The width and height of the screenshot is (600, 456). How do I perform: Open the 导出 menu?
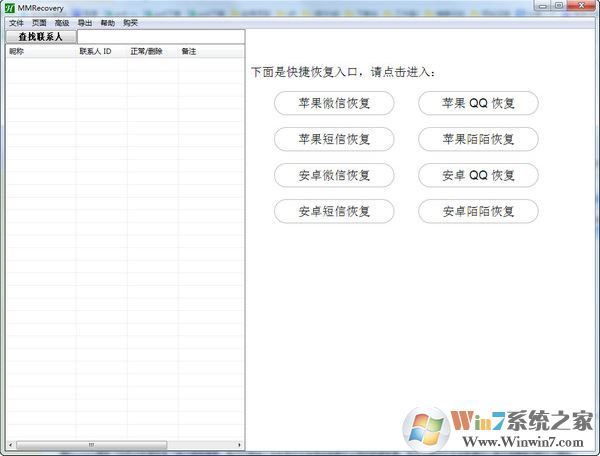tap(85, 22)
